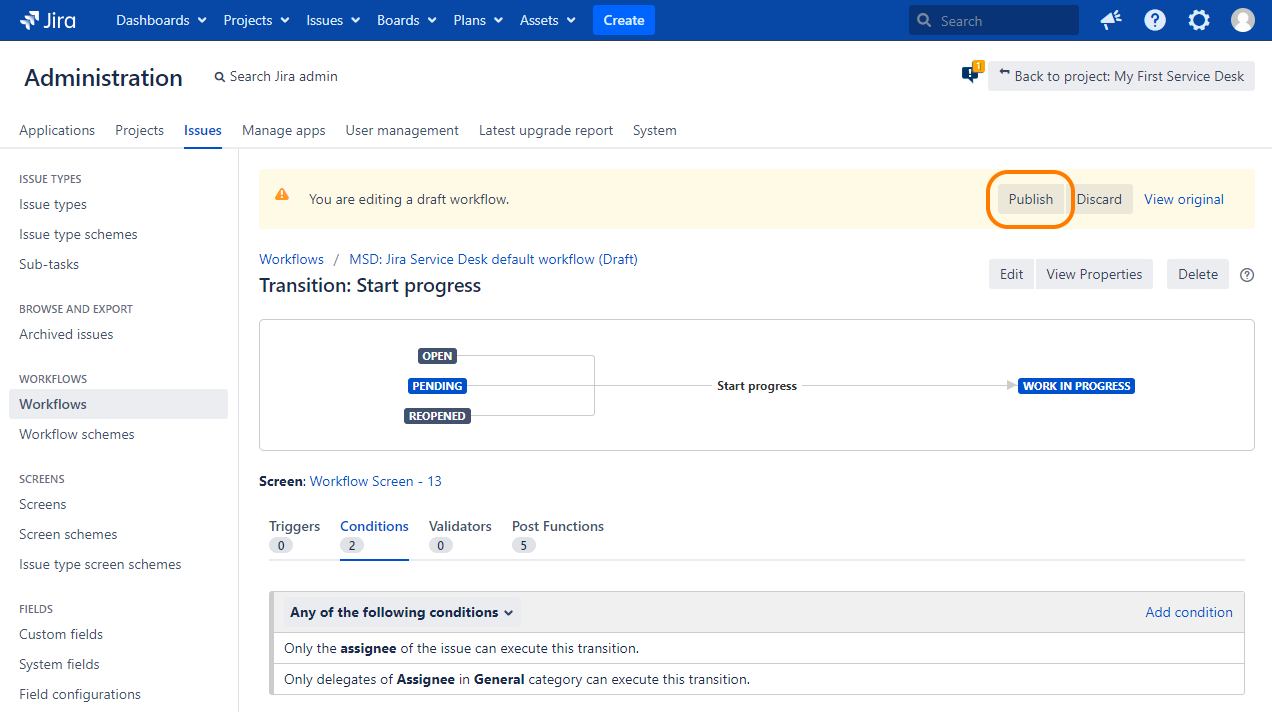Discard the draft workflow
The image size is (1272, 712).
coord(1099,199)
